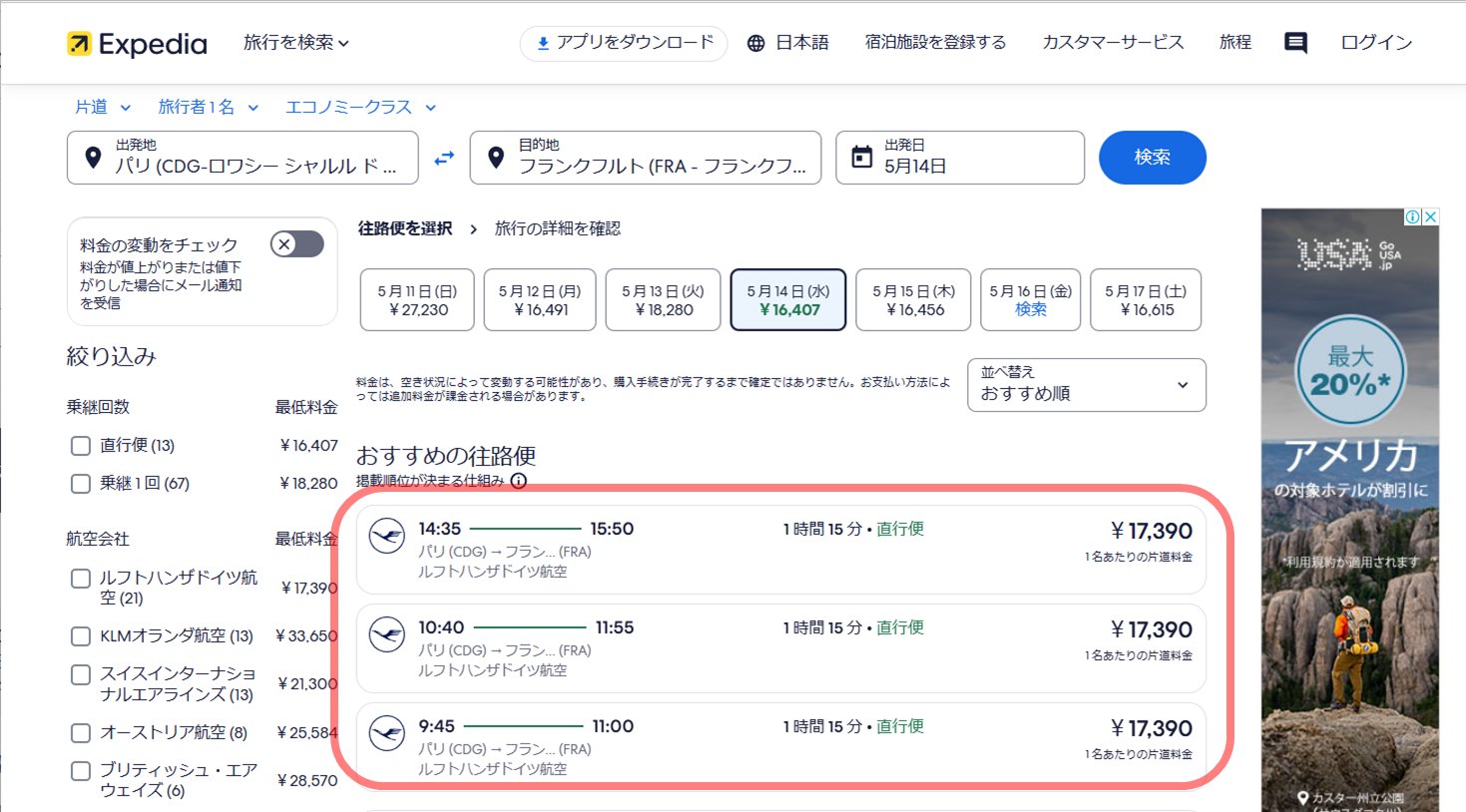Select the 5月12日(月) ¥16,491 date tab

[540, 300]
